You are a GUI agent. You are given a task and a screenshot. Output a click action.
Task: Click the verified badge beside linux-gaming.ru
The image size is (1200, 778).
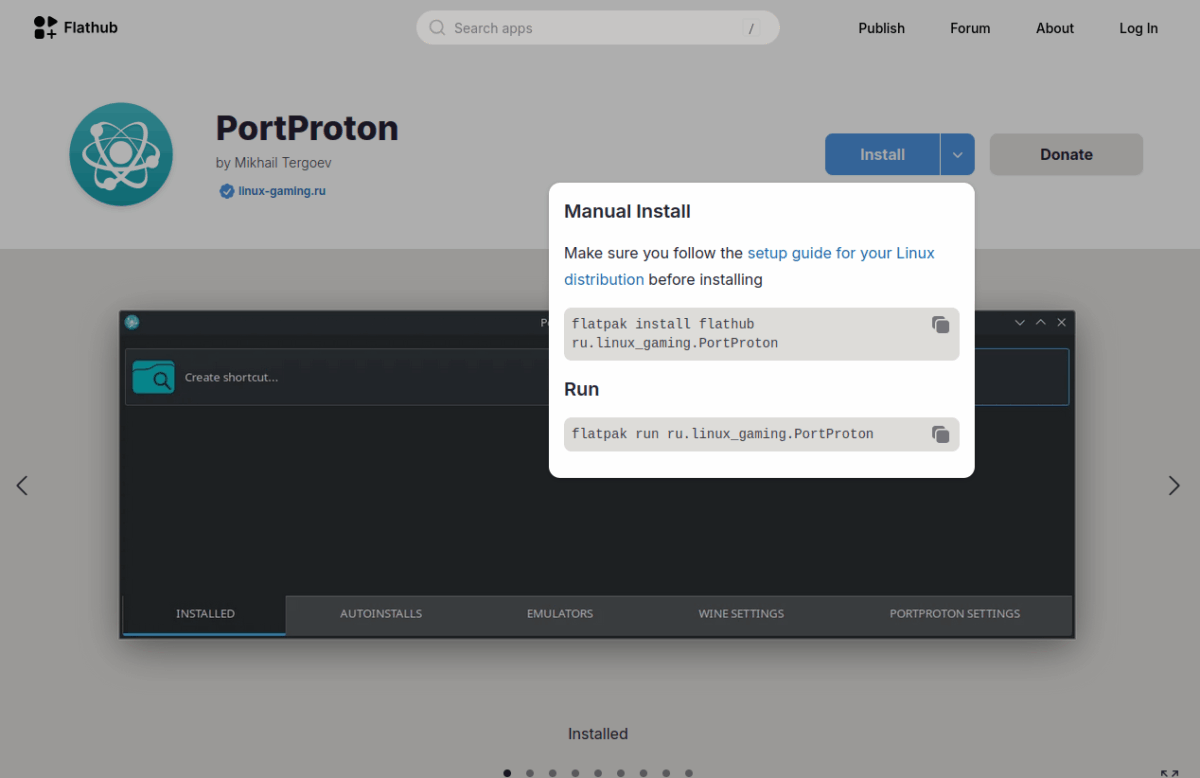click(x=227, y=190)
